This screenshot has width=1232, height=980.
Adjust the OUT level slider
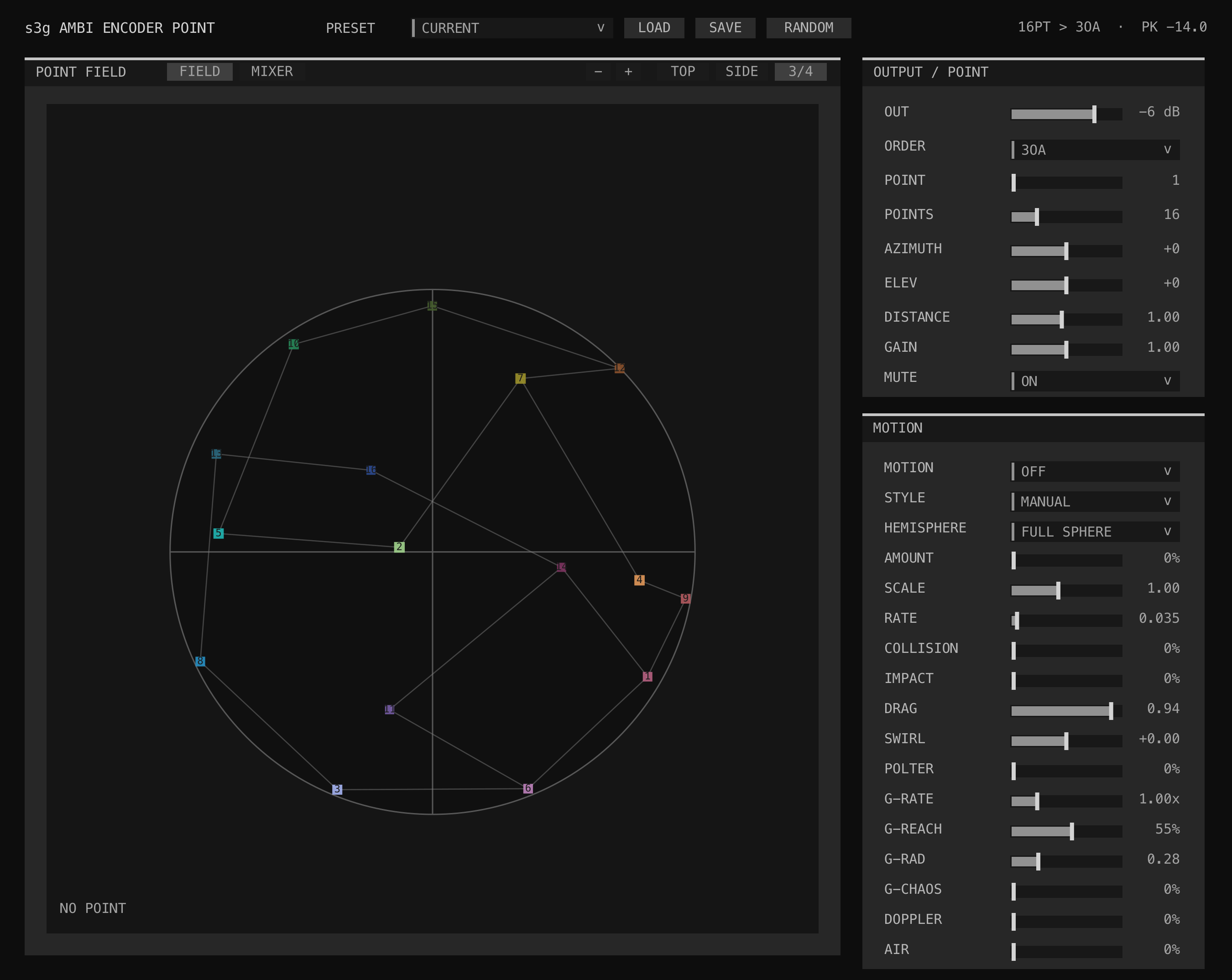[x=1066, y=114]
